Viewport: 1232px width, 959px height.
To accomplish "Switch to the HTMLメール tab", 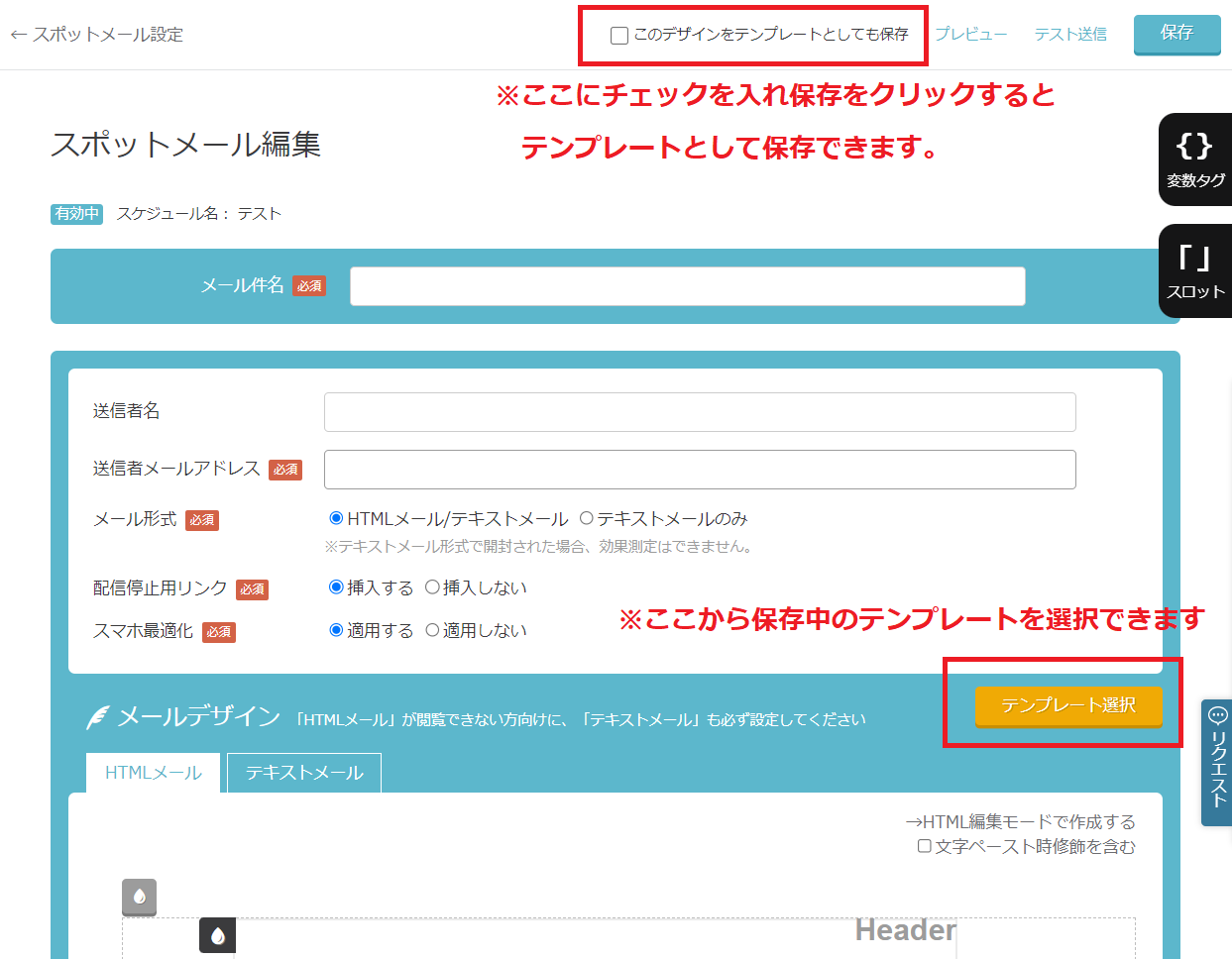I will click(154, 773).
